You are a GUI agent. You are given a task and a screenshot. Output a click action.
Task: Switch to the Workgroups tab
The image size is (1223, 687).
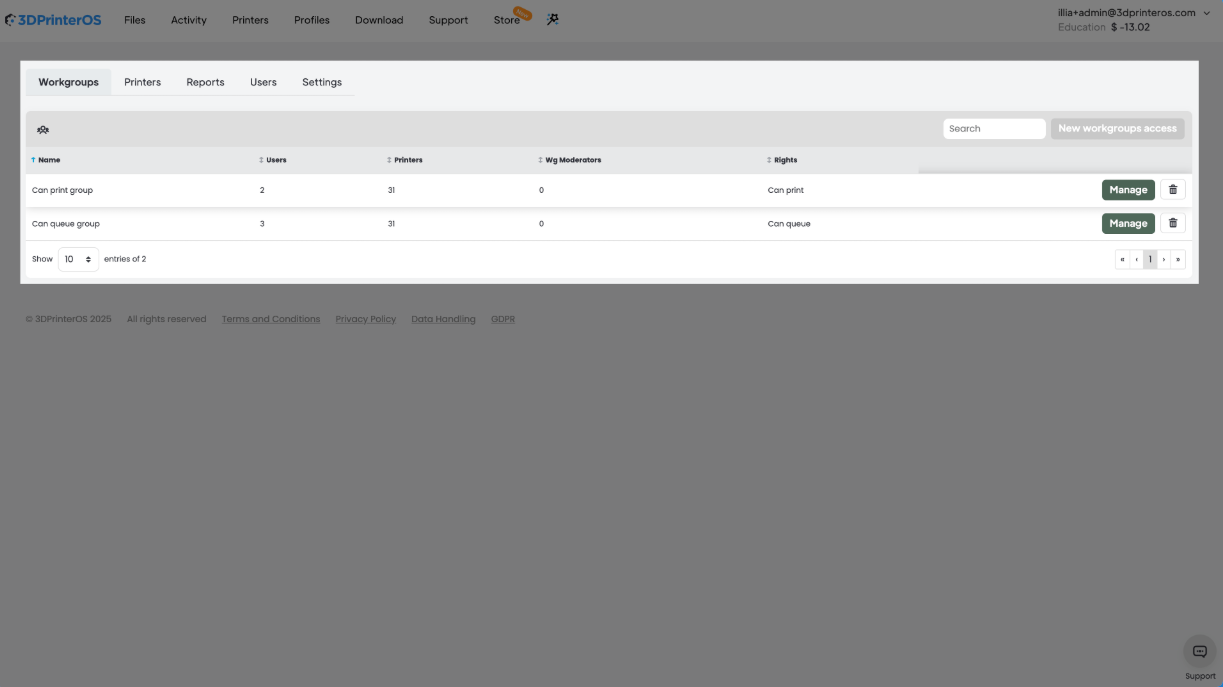tap(68, 82)
